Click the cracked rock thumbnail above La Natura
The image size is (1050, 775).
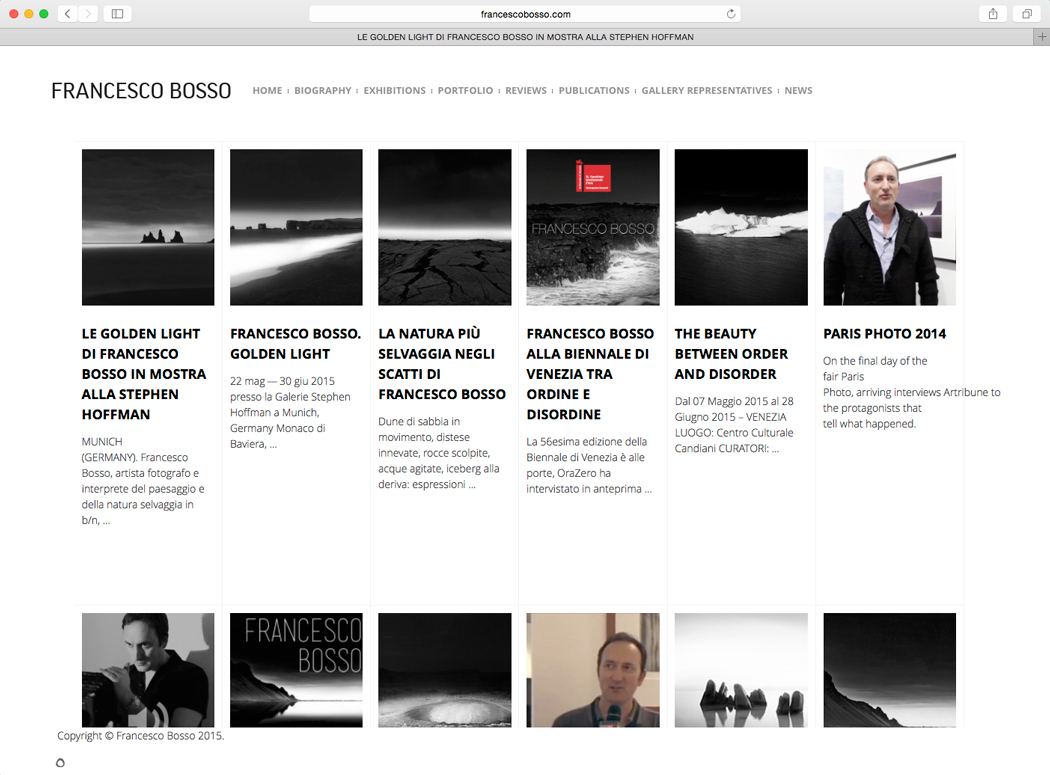click(x=445, y=227)
